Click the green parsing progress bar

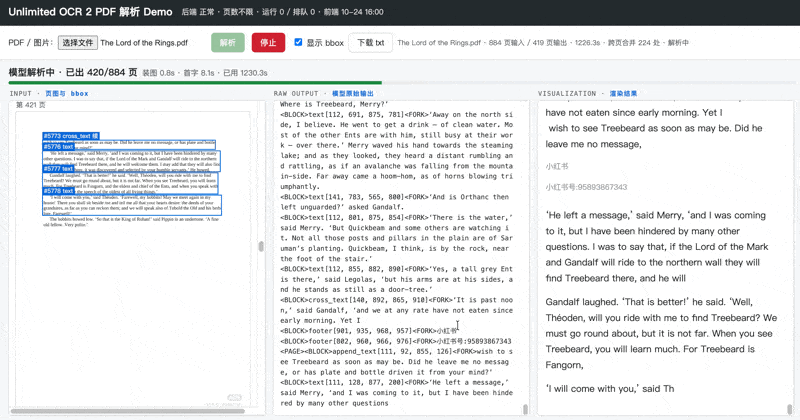tap(195, 82)
